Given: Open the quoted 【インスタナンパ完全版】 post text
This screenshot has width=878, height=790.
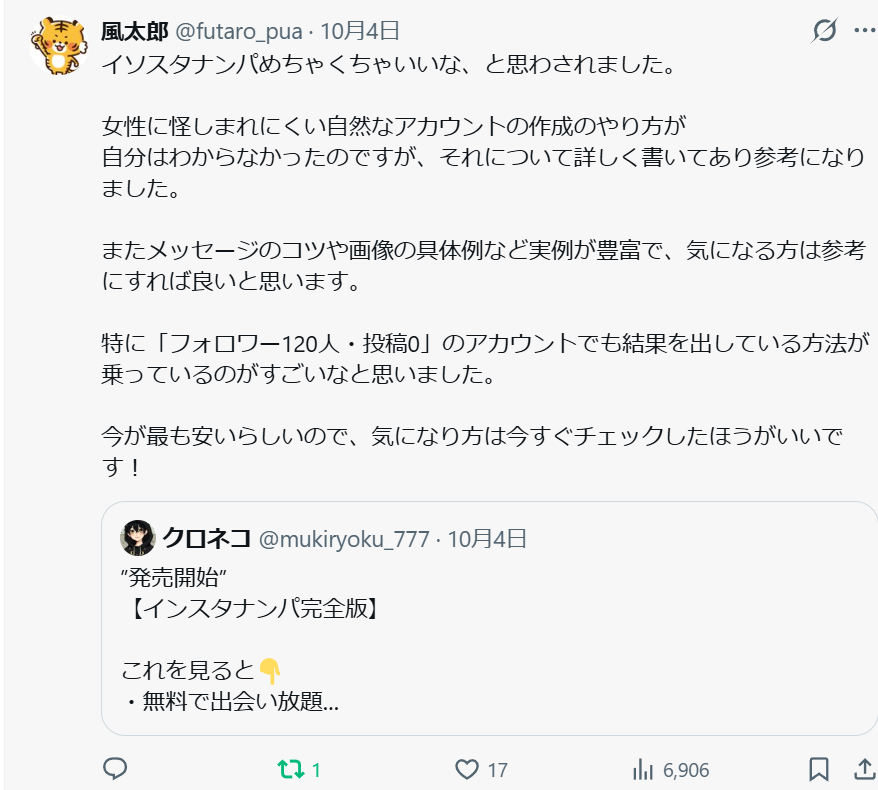Looking at the screenshot, I should [255, 607].
